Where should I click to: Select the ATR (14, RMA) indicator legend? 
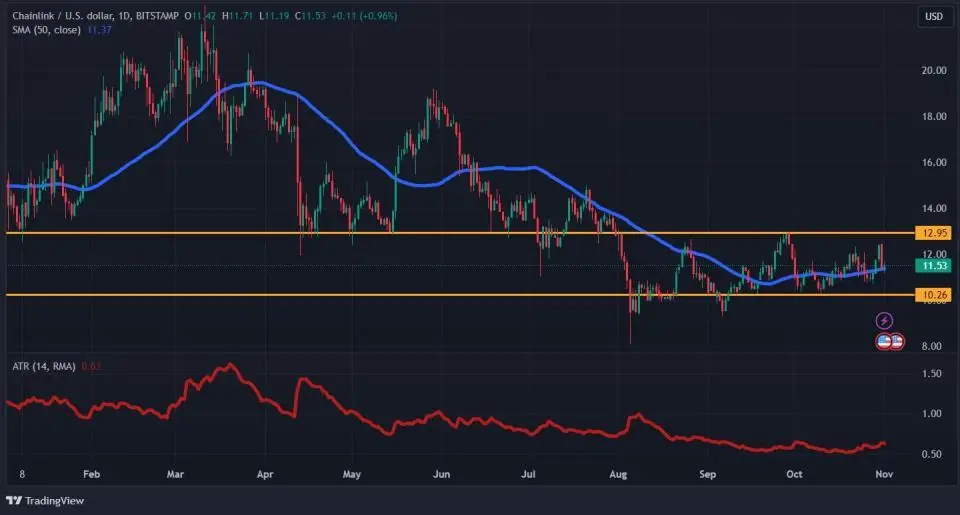[x=43, y=366]
